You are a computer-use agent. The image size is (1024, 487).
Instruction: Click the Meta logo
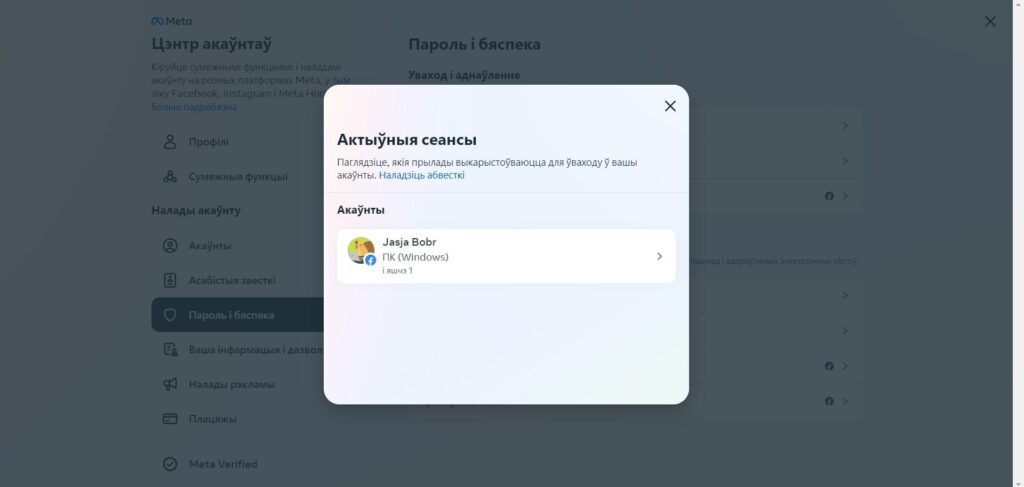pyautogui.click(x=172, y=21)
